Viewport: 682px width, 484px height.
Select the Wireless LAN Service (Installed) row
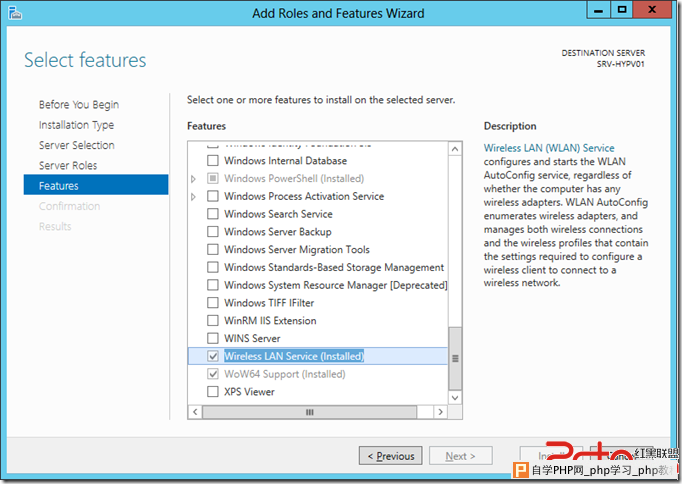pos(318,356)
